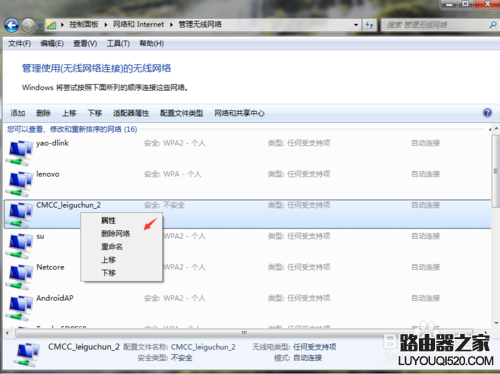Image resolution: width=500 pixels, height=374 pixels.
Task: Click the 上移 toolbar command
Action: click(69, 113)
